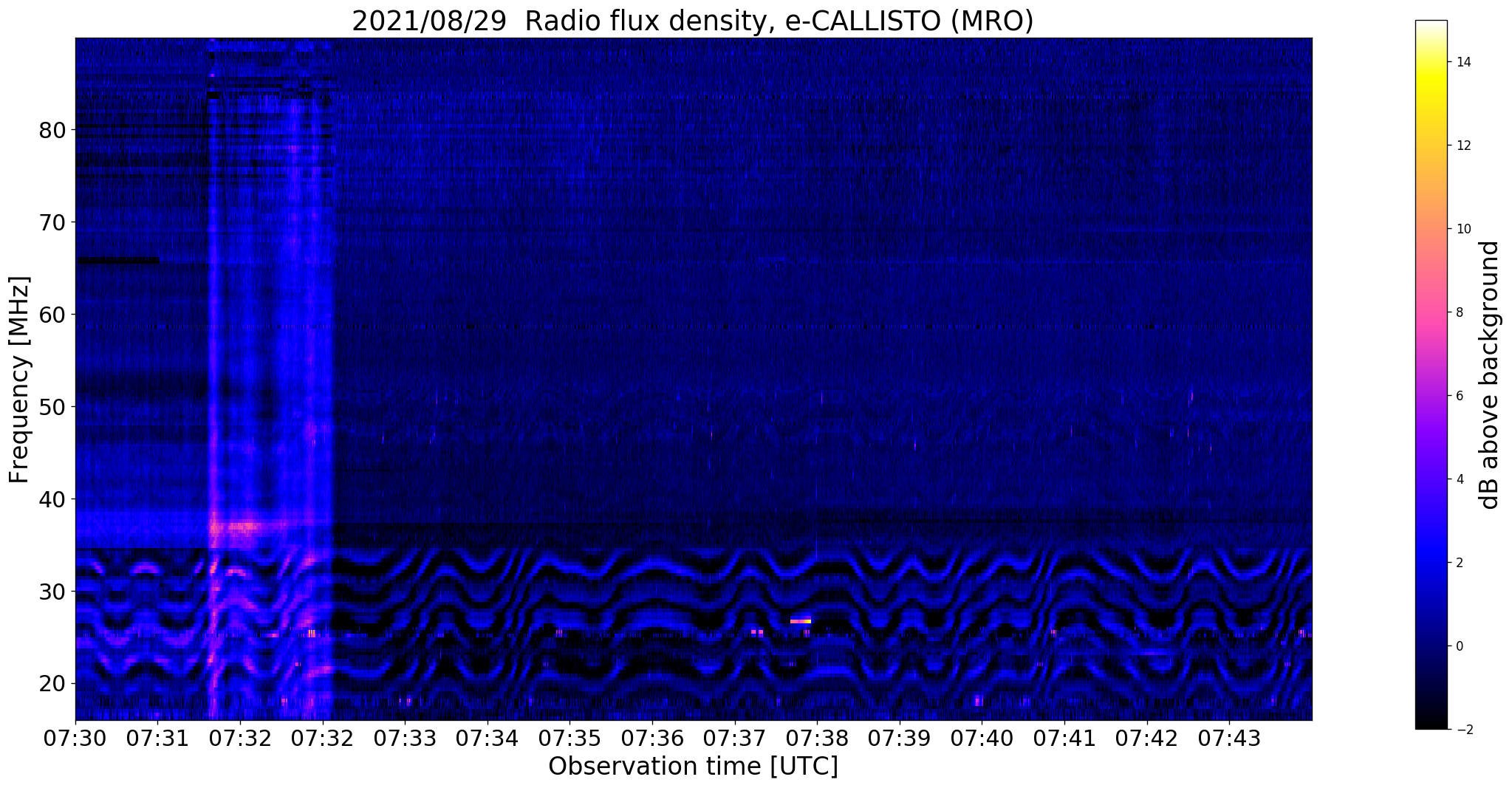
Task: Click the 60 MHz frequency tick label
Action: click(x=52, y=315)
